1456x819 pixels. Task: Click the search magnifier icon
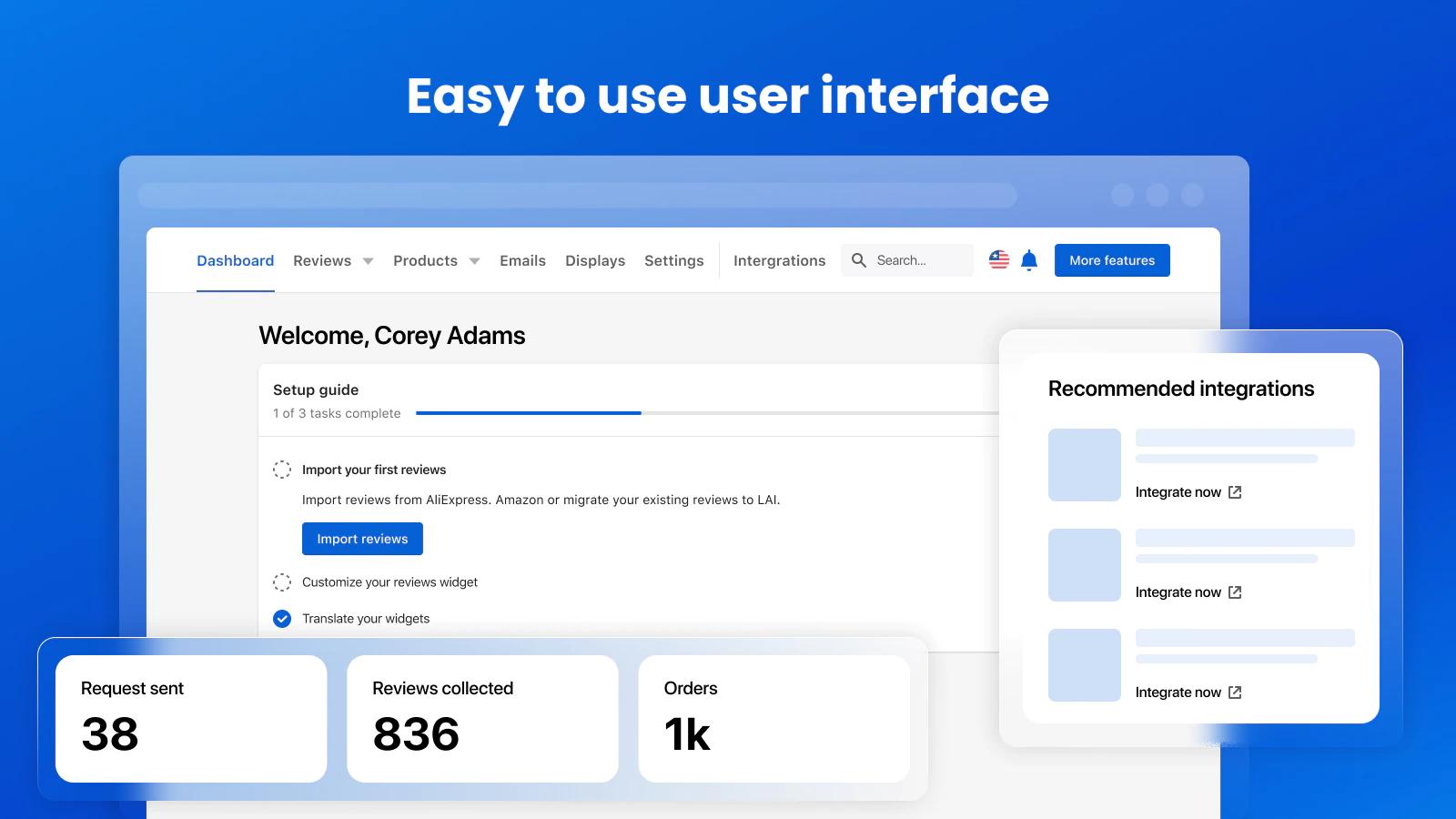pos(858,260)
